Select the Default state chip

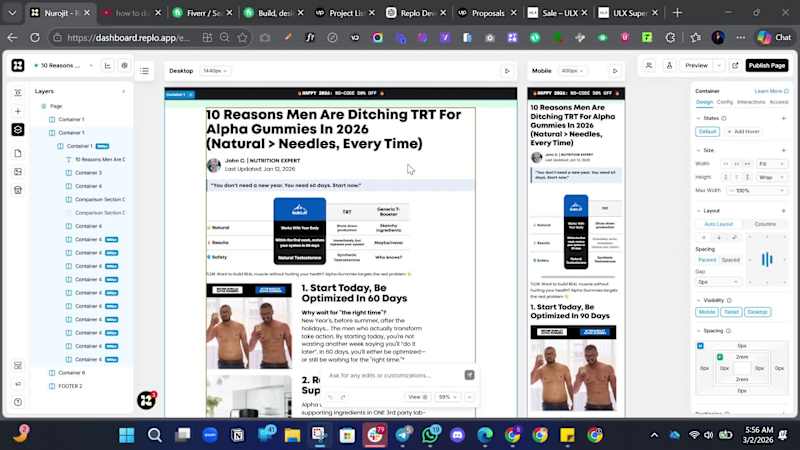707,132
